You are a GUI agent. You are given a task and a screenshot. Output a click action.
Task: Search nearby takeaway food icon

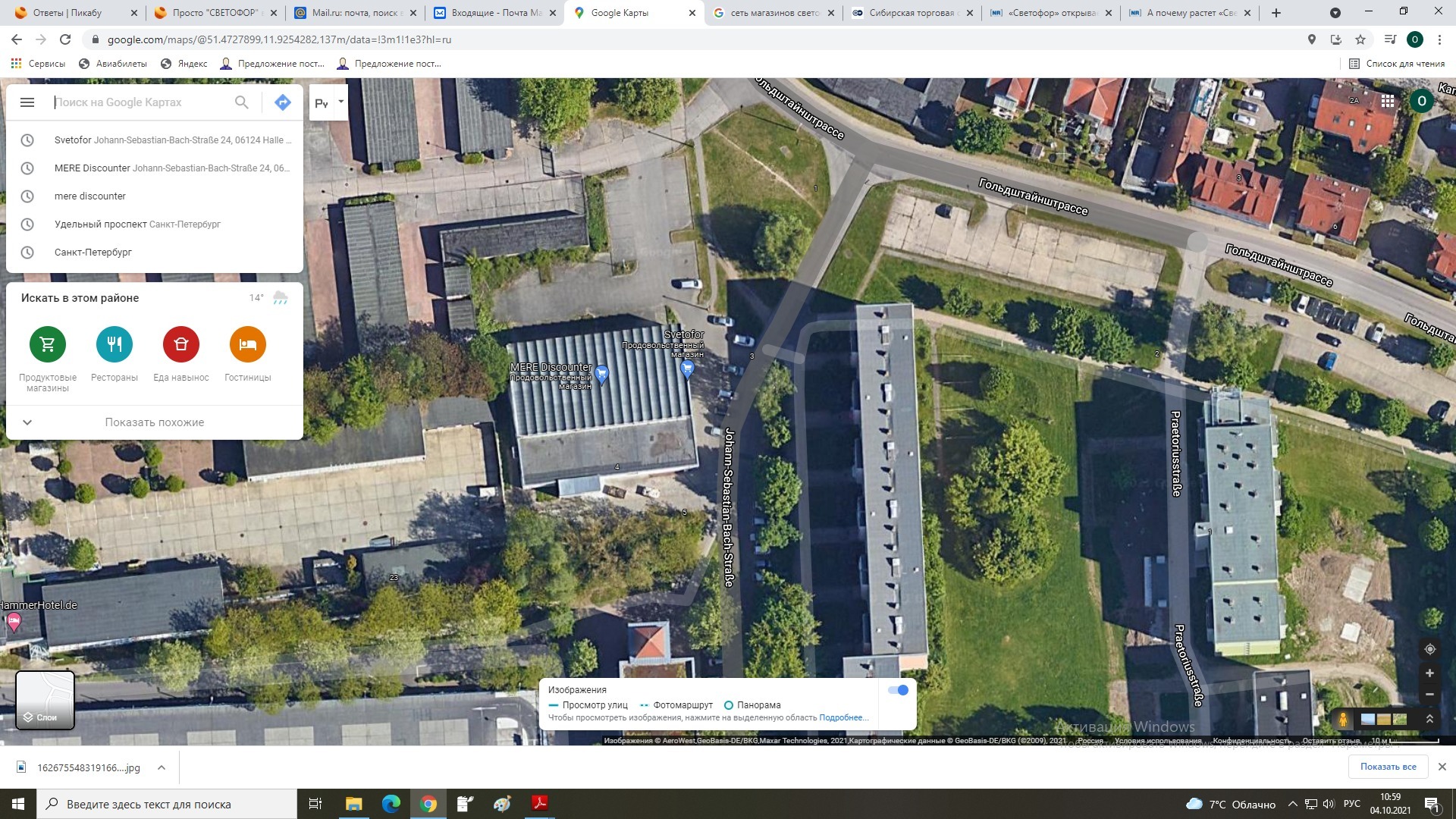181,344
